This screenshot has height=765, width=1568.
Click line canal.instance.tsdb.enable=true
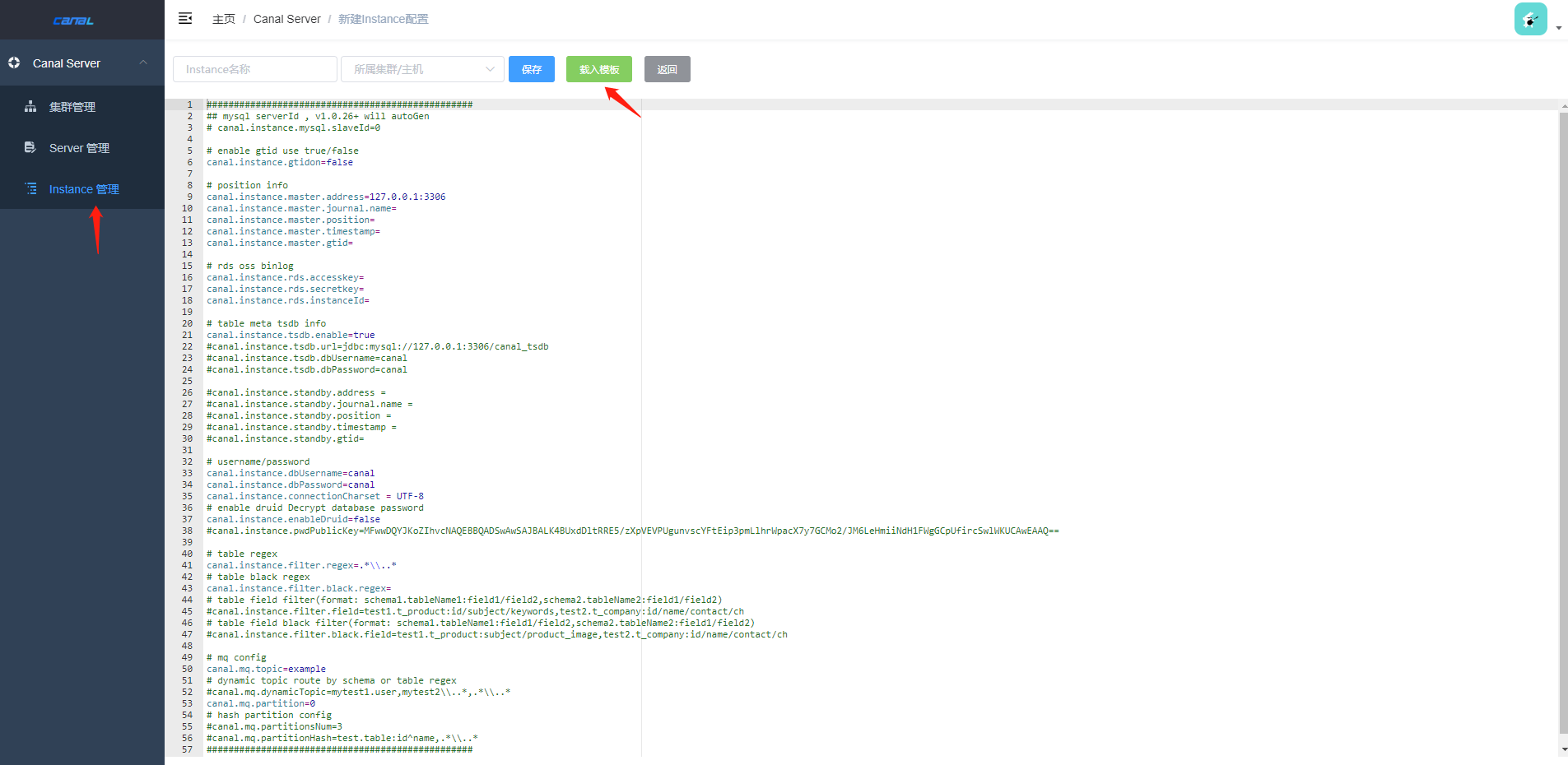(x=291, y=335)
